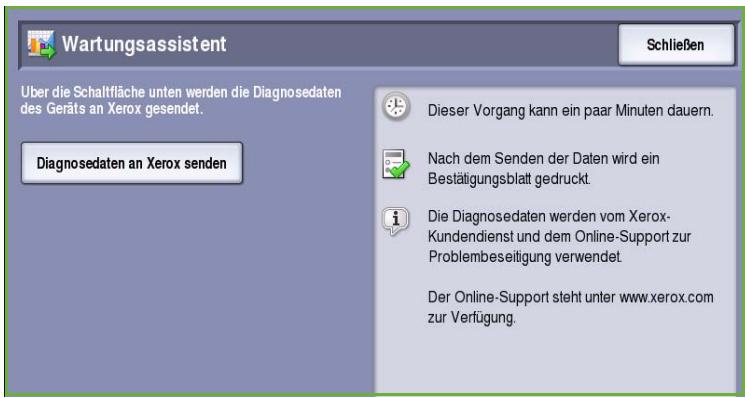Select the Wartungsassistent title text
745x398 pixels.
144,44
